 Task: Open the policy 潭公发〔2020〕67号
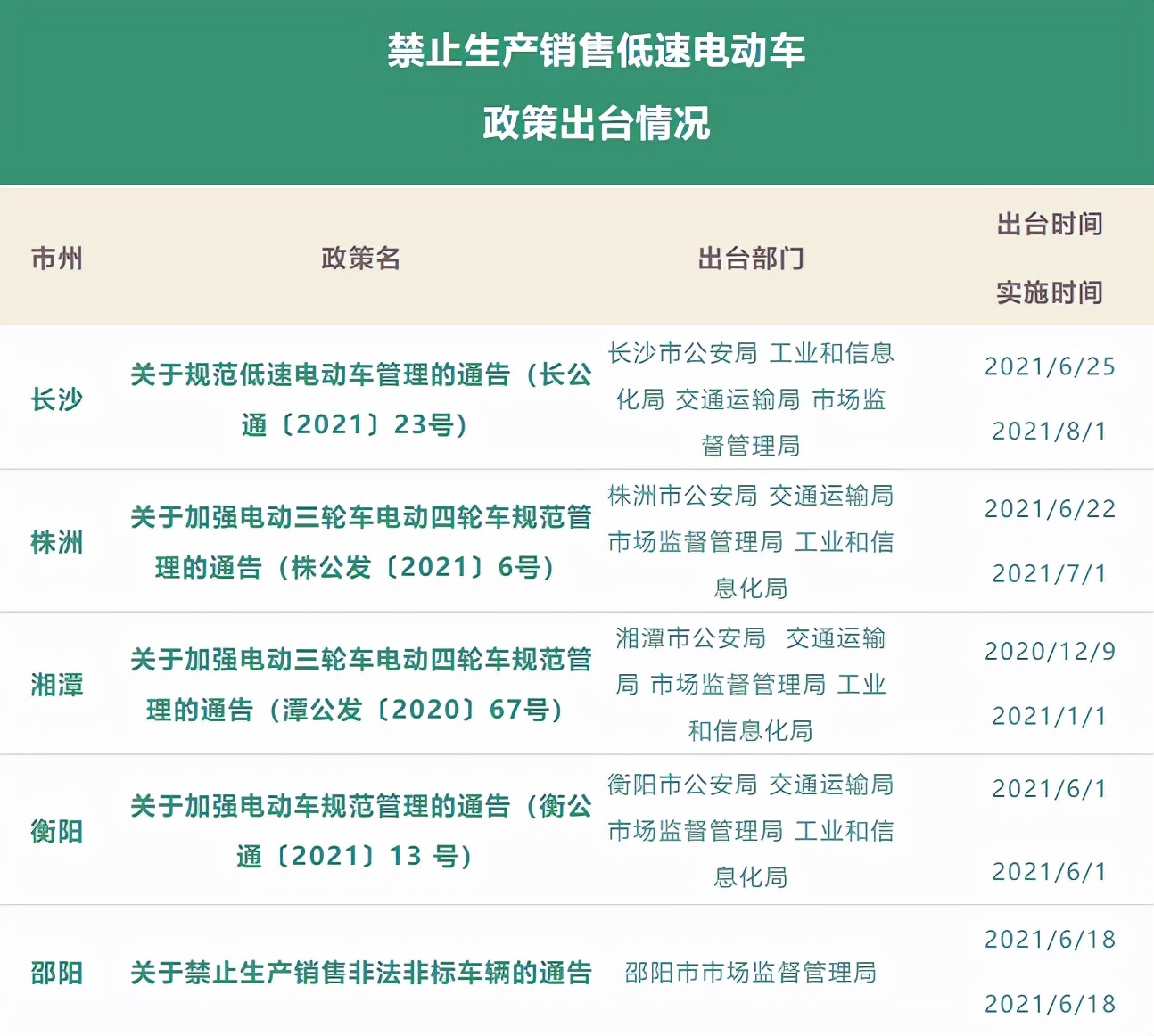(360, 685)
